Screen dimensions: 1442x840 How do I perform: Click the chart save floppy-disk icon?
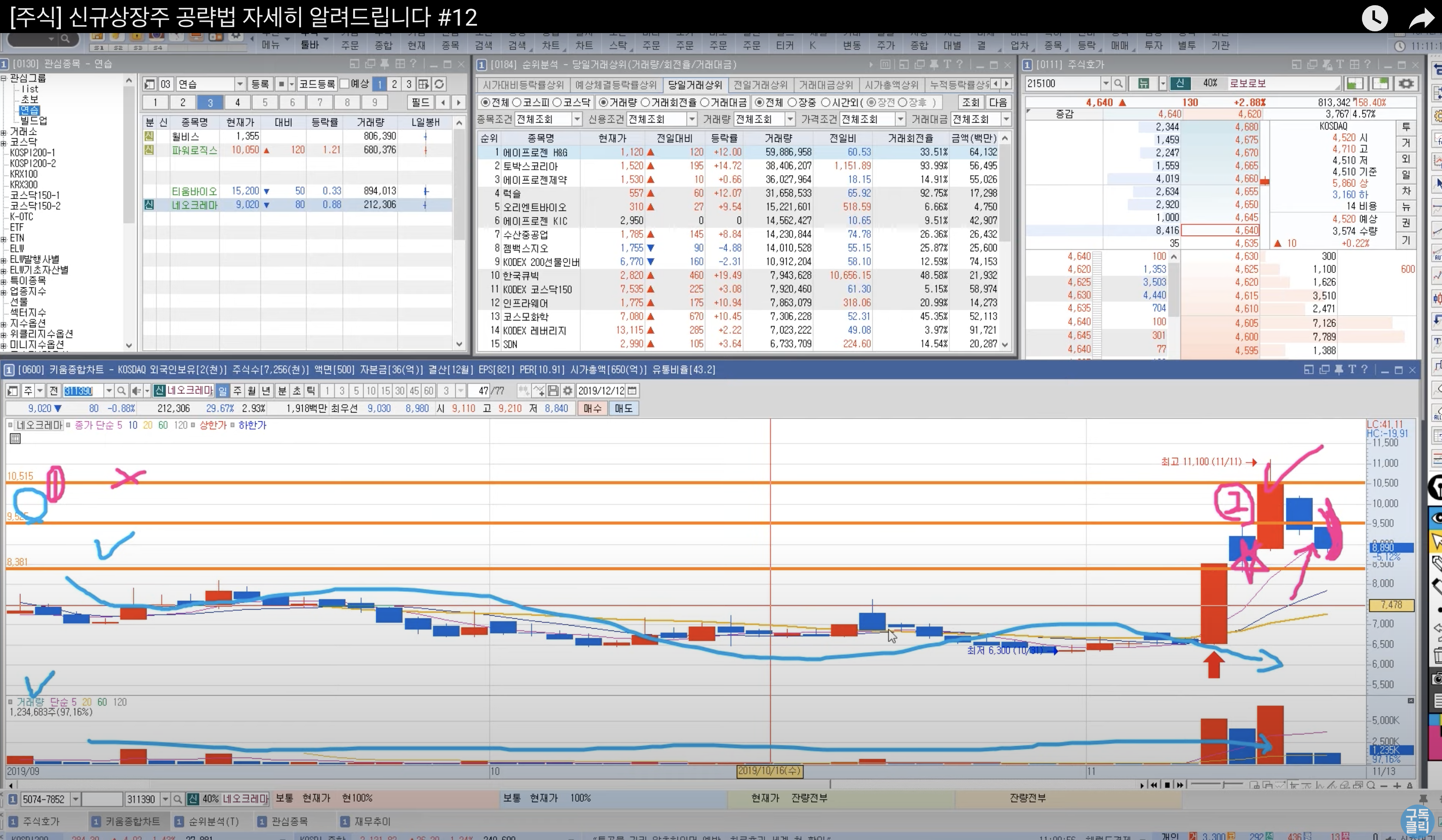[x=553, y=391]
